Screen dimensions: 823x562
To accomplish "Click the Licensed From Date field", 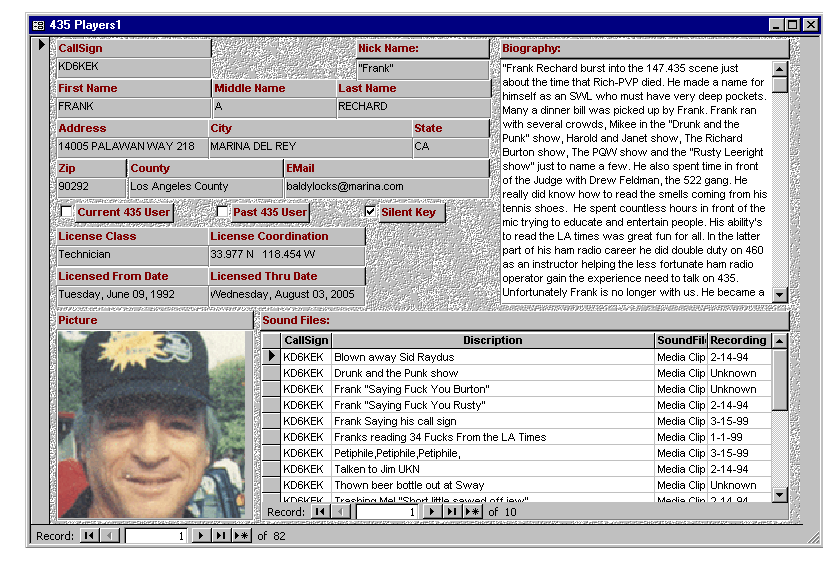I will coord(132,295).
